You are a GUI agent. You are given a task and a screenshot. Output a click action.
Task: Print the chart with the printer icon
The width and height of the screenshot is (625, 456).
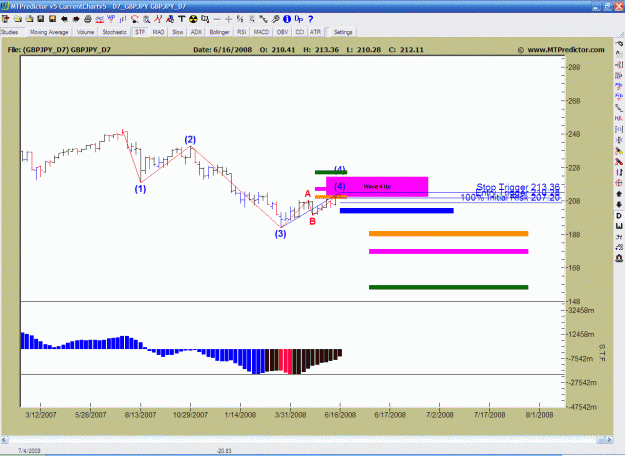[88, 19]
